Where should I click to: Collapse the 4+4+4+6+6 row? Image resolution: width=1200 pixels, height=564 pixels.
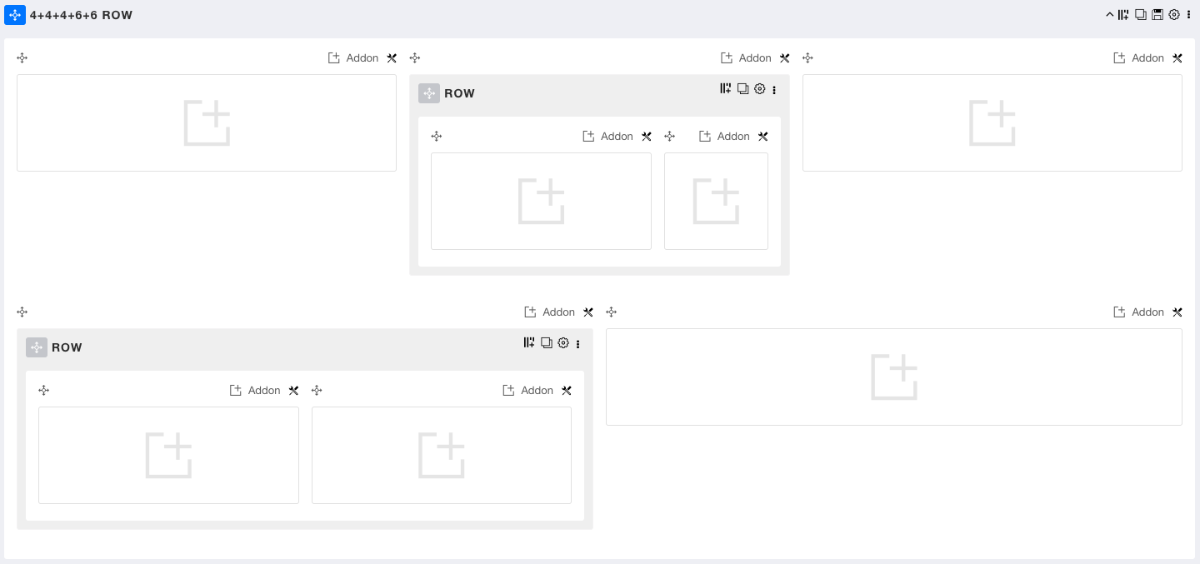pos(1109,15)
